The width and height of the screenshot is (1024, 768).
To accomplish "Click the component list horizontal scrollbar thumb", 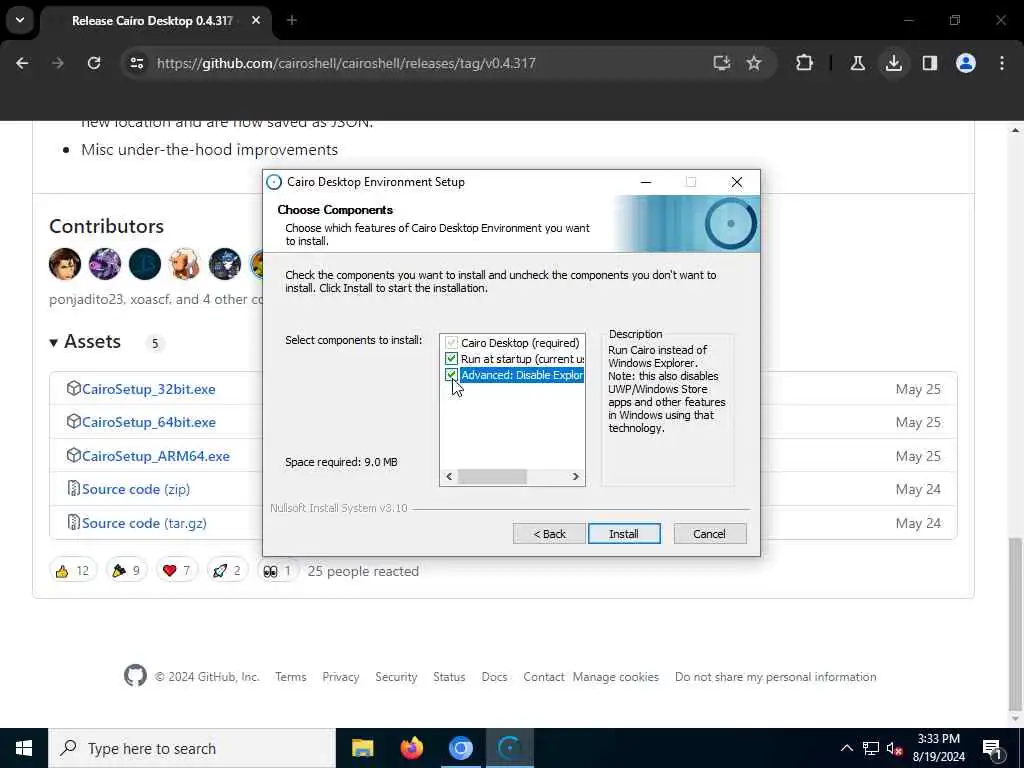I will pyautogui.click(x=492, y=477).
